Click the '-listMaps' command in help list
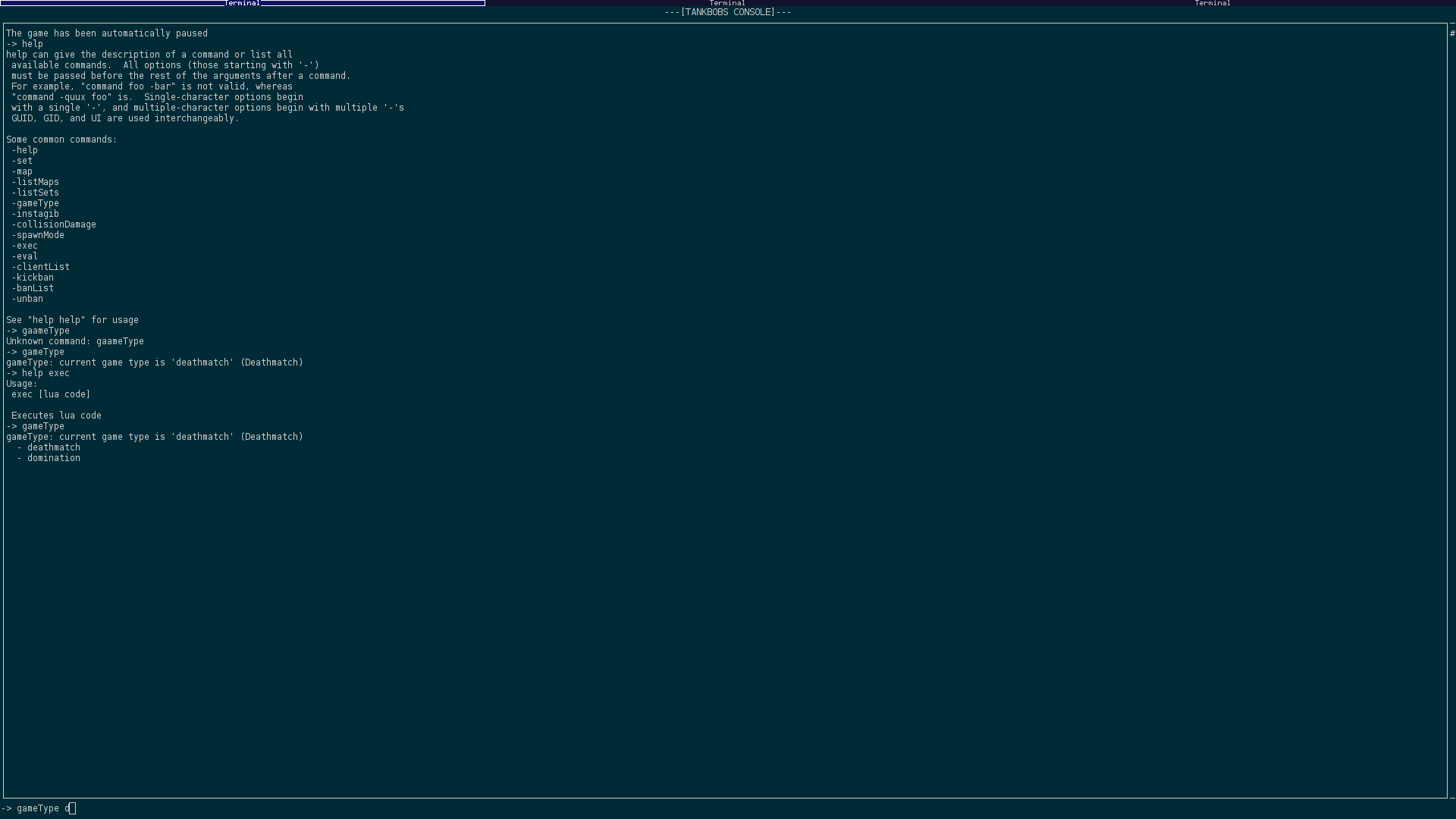 coord(36,182)
